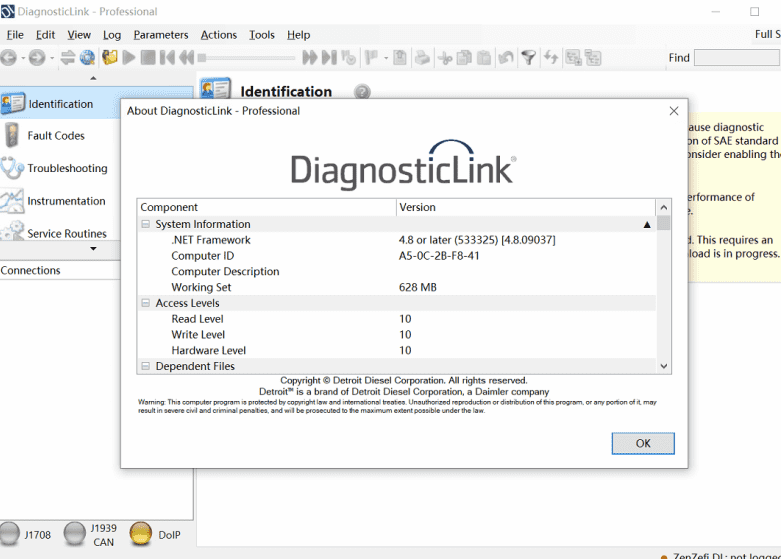The image size is (781, 559).
Task: Click the Identification panel help icon
Action: tap(362, 92)
